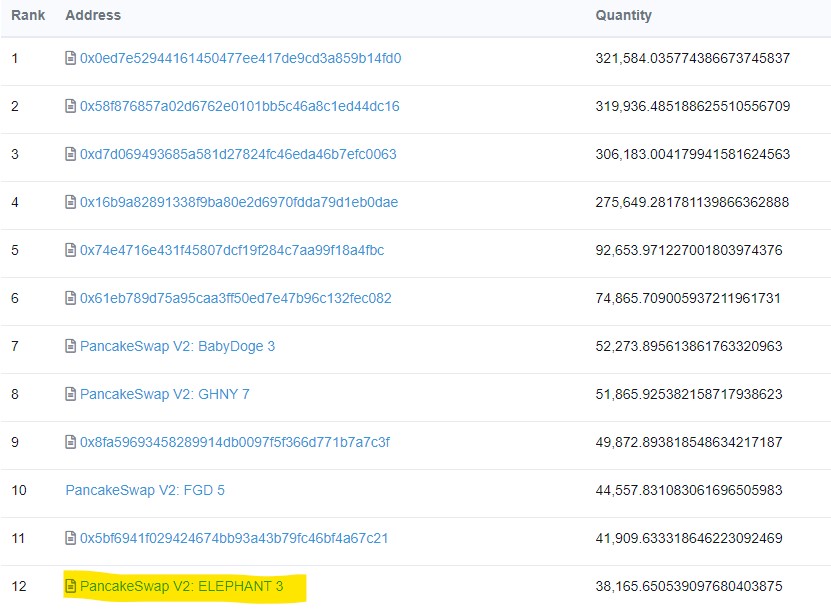Select quantity 52,273.895613861763320963
This screenshot has width=831, height=611.
[x=689, y=347]
